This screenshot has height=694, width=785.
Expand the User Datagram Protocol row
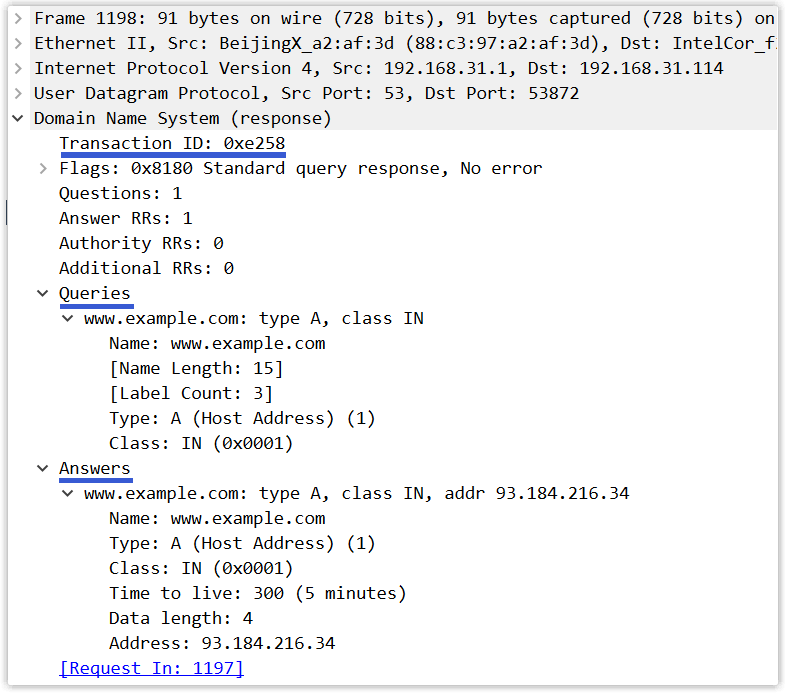19,94
